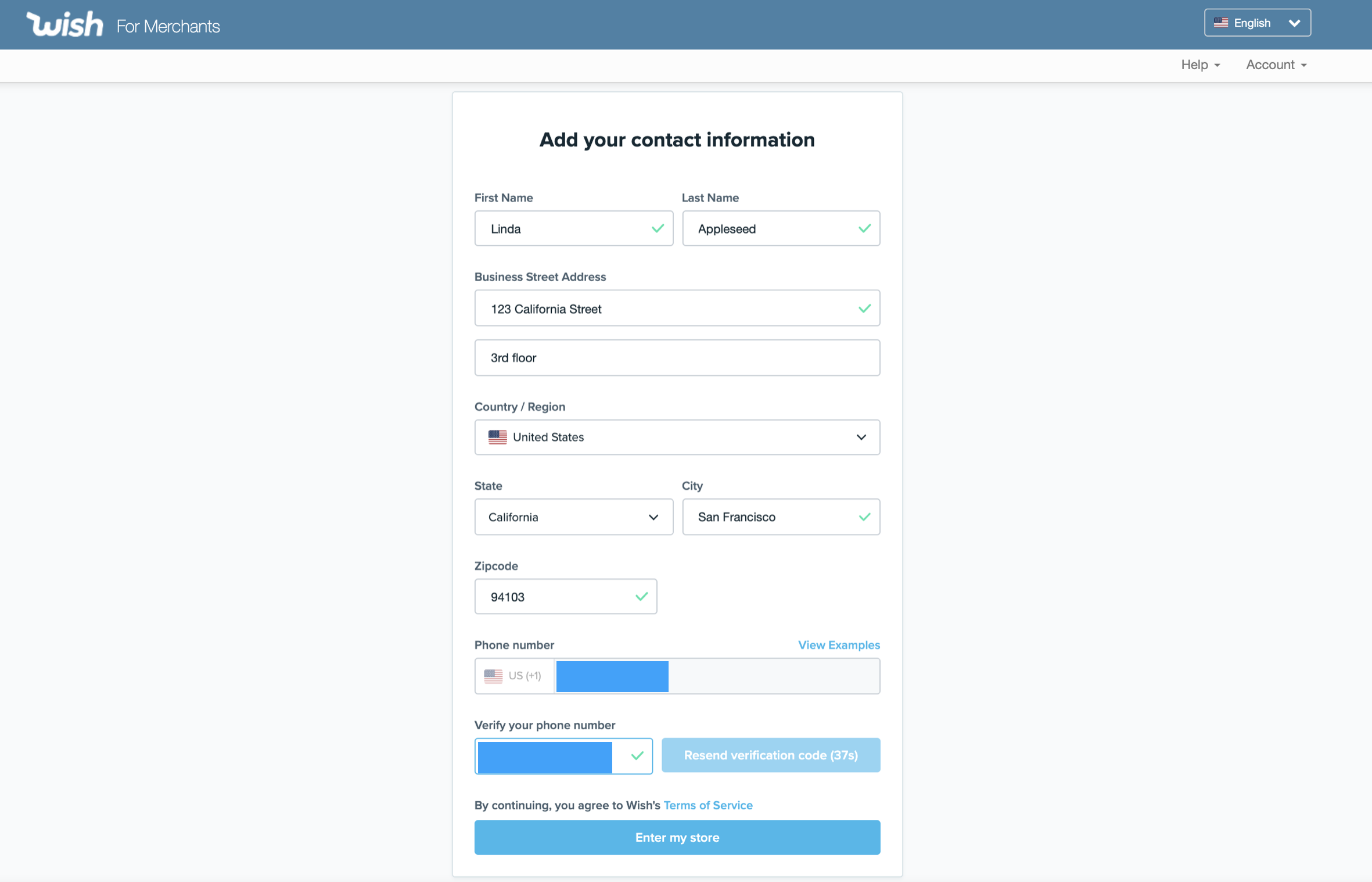Click the 3rd floor address line field
Screen dimensions: 1372x882
pyautogui.click(x=677, y=358)
